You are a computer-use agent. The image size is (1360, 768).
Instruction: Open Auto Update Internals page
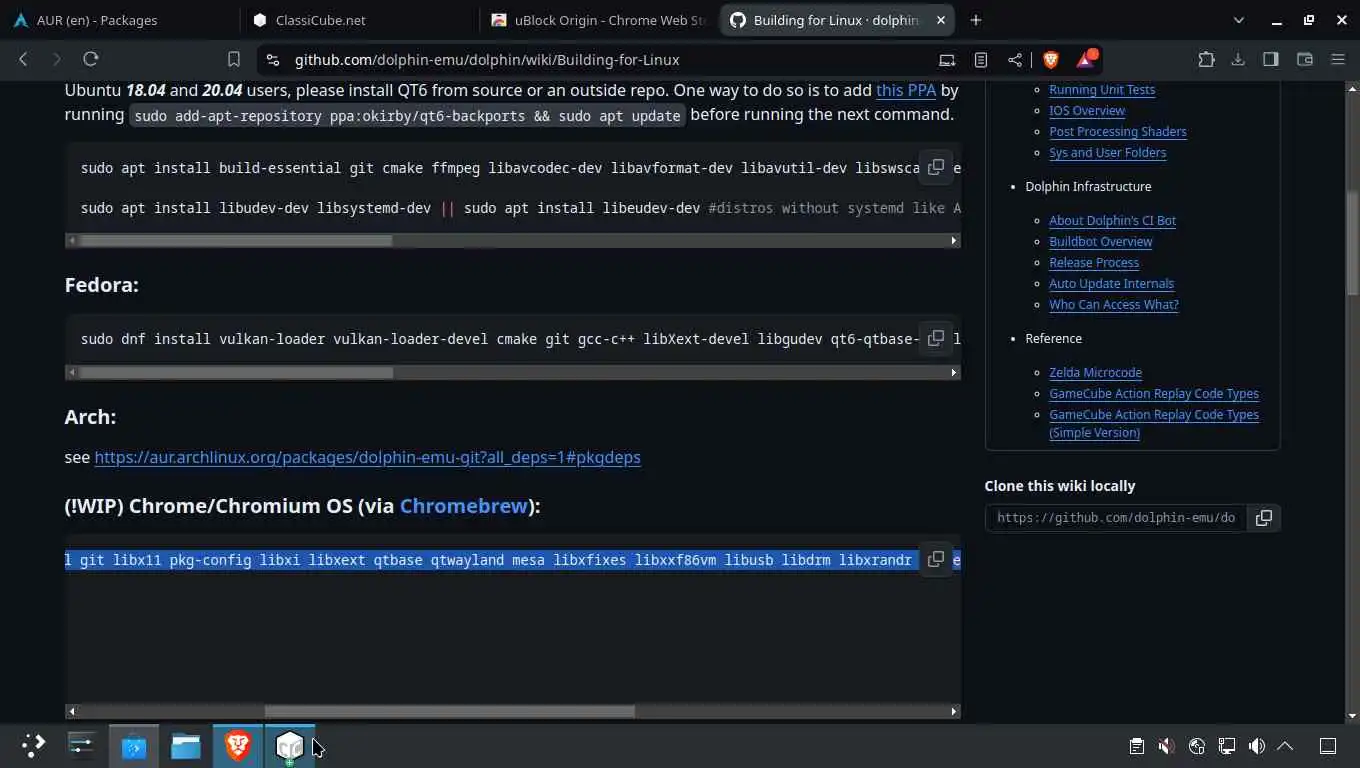[x=1111, y=283]
